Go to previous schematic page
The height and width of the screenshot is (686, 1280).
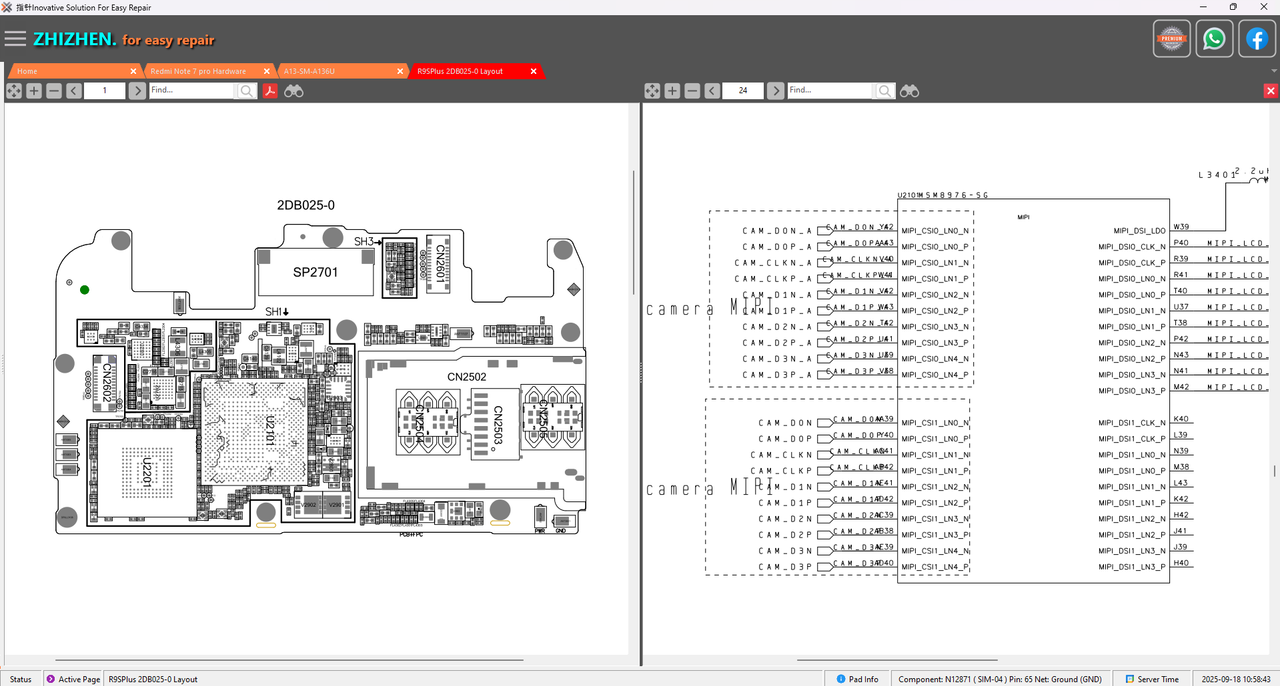pos(712,91)
